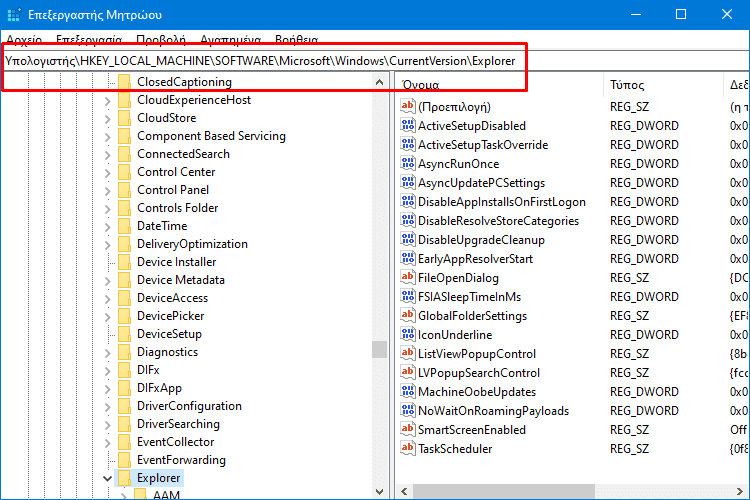Select the DriverConfiguration key
The height and width of the screenshot is (500, 750).
point(189,406)
